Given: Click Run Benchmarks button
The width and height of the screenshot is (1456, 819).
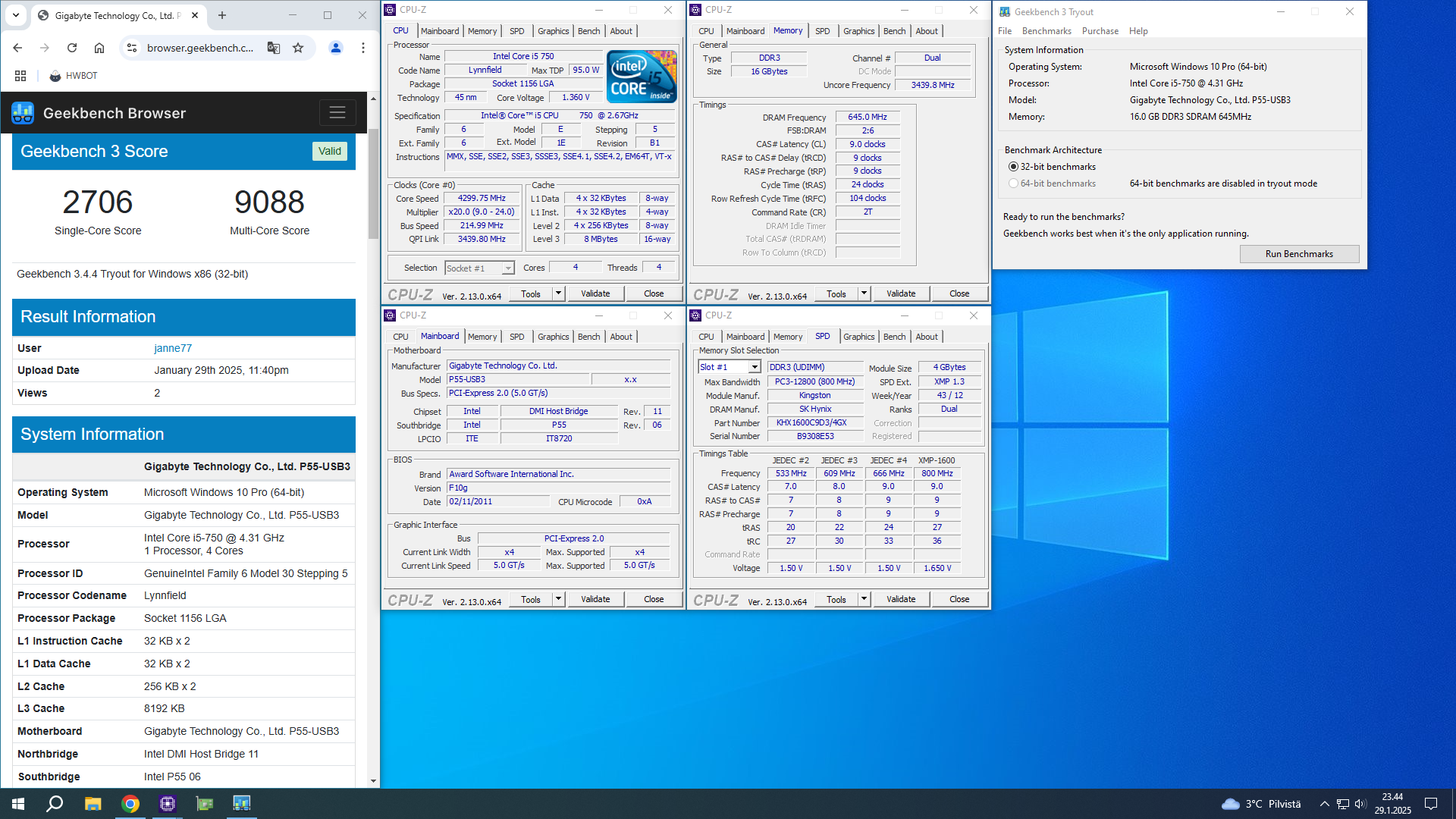Looking at the screenshot, I should point(1299,254).
